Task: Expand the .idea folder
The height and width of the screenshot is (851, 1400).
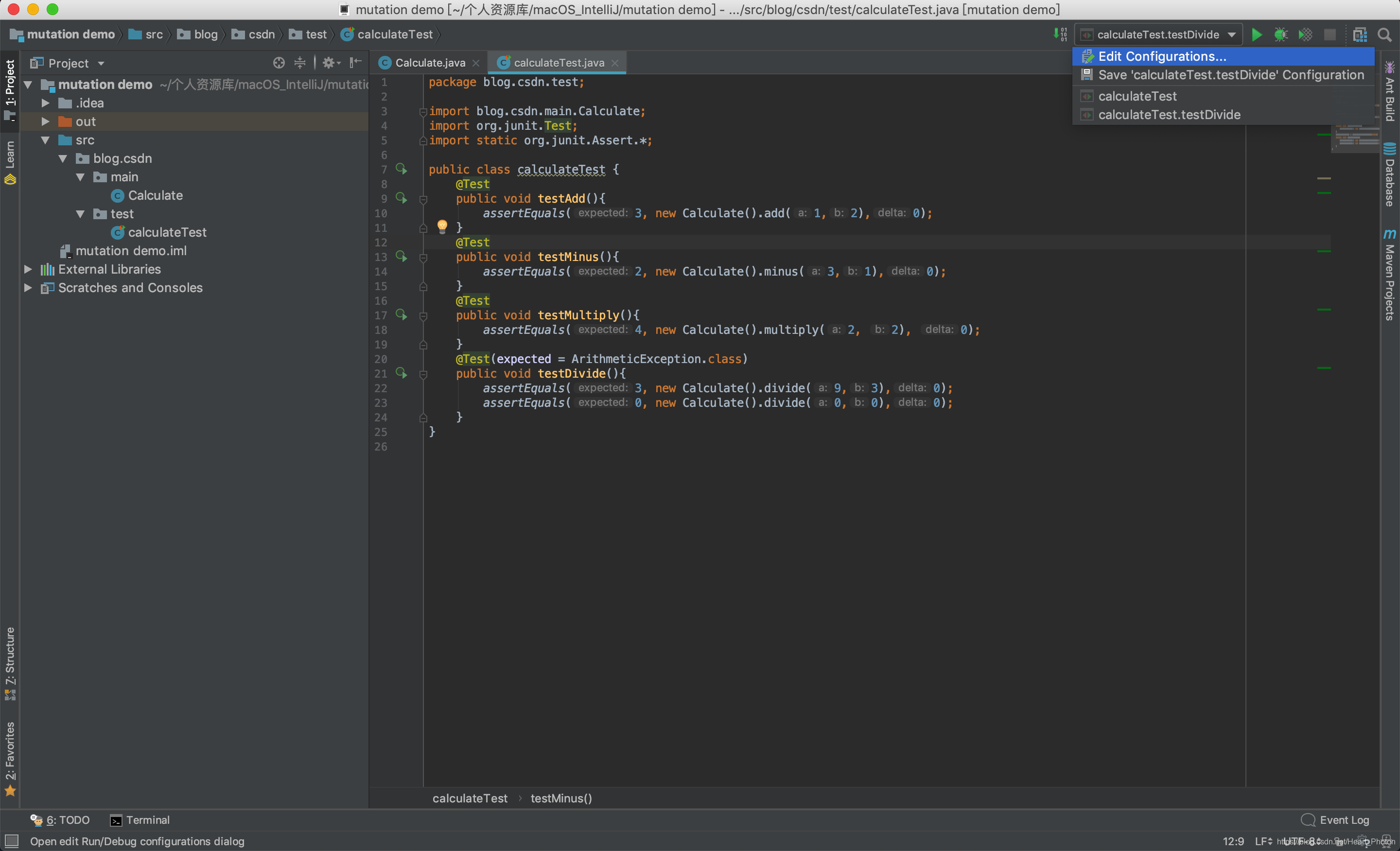Action: click(46, 103)
